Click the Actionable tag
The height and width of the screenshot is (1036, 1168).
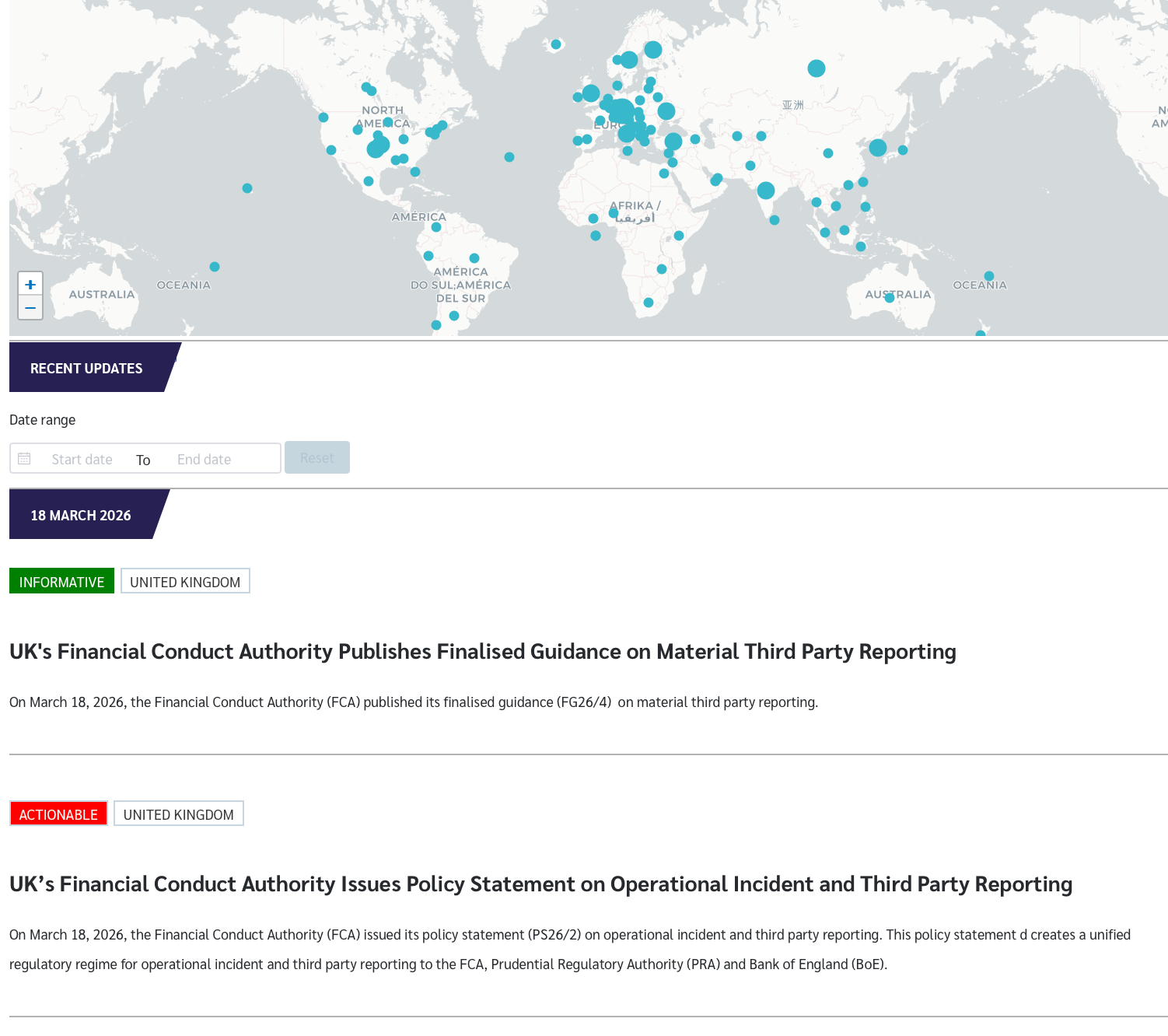tap(58, 814)
